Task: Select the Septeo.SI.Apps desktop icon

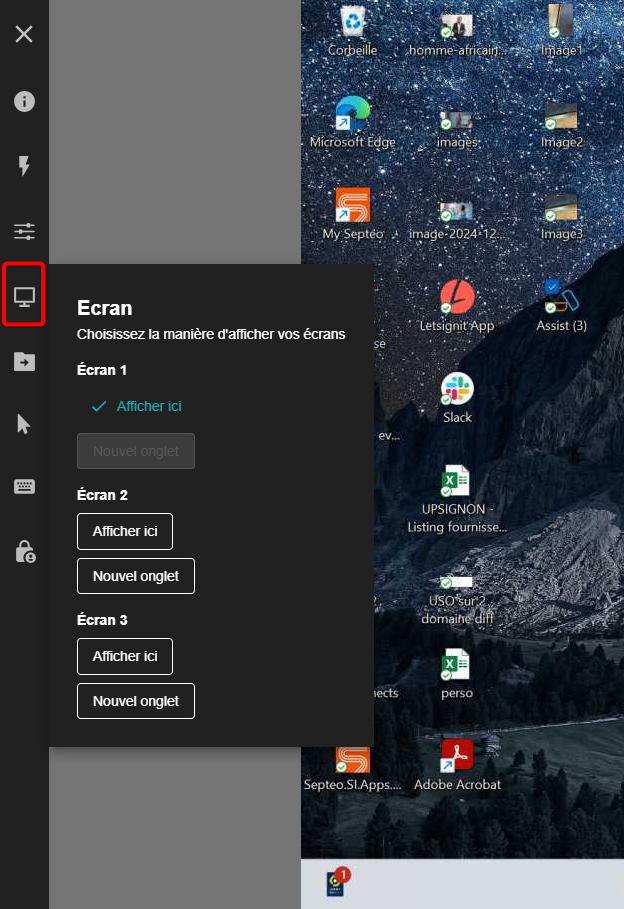Action: 353,768
